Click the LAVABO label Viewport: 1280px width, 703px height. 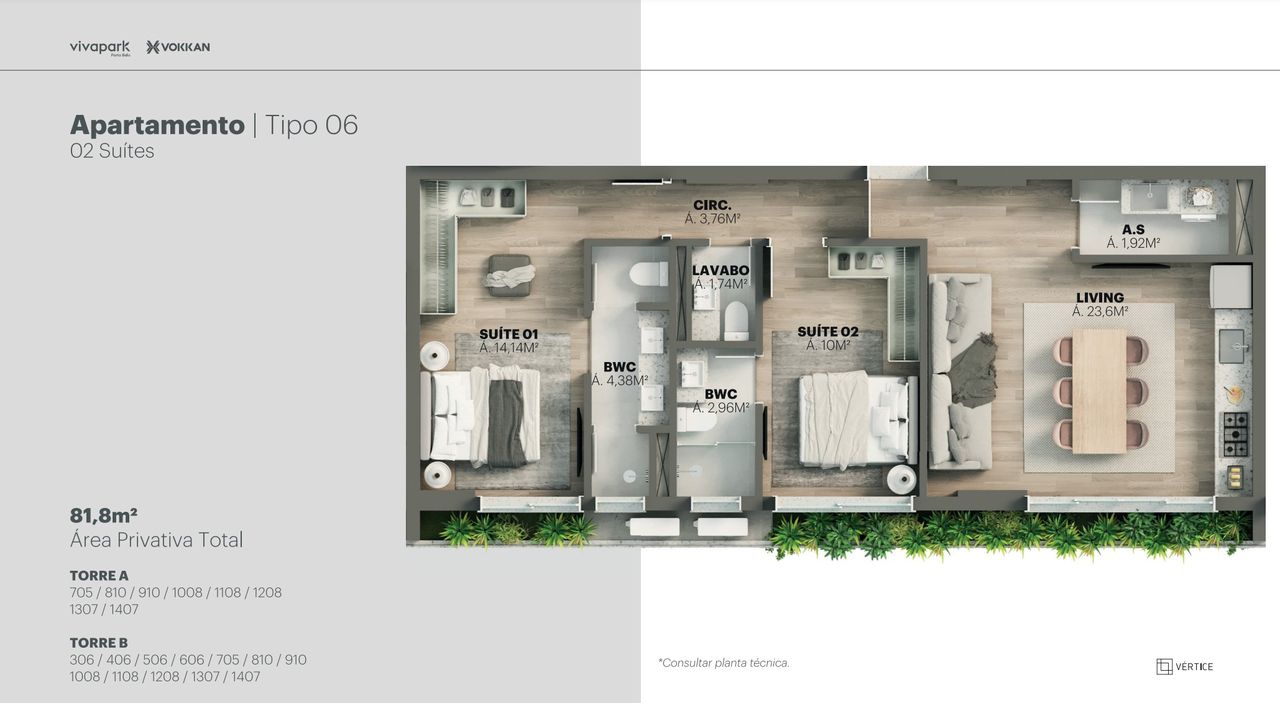720,271
